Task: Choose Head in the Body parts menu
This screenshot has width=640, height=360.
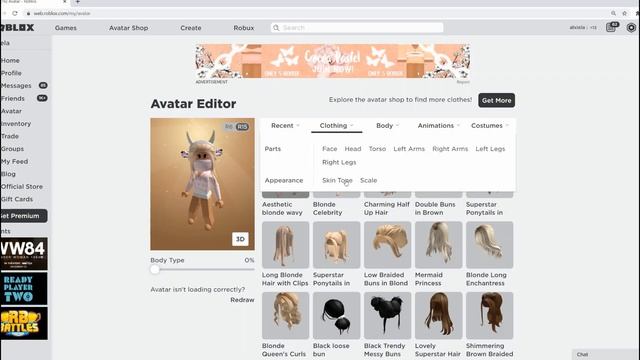Action: (x=353, y=149)
